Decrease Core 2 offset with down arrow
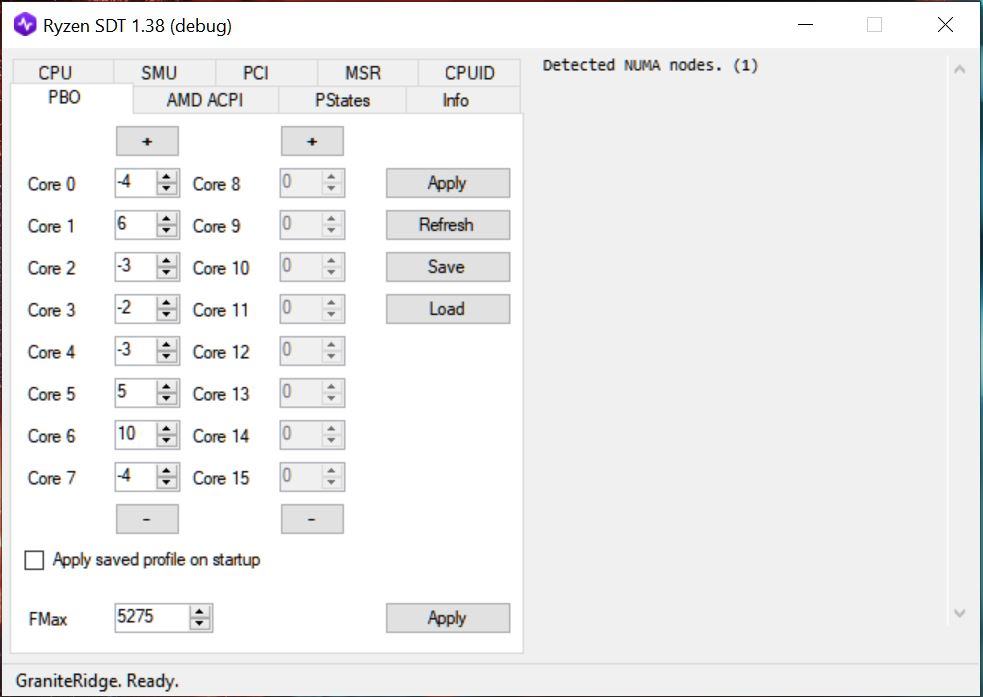 tap(167, 273)
